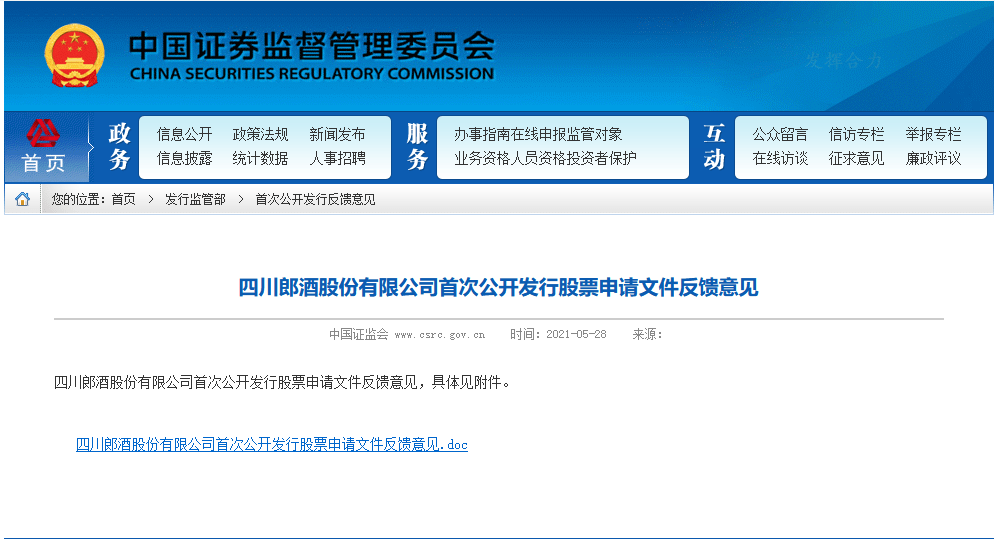Open 征求意见 in the interaction menu
The image size is (995, 539).
856,158
